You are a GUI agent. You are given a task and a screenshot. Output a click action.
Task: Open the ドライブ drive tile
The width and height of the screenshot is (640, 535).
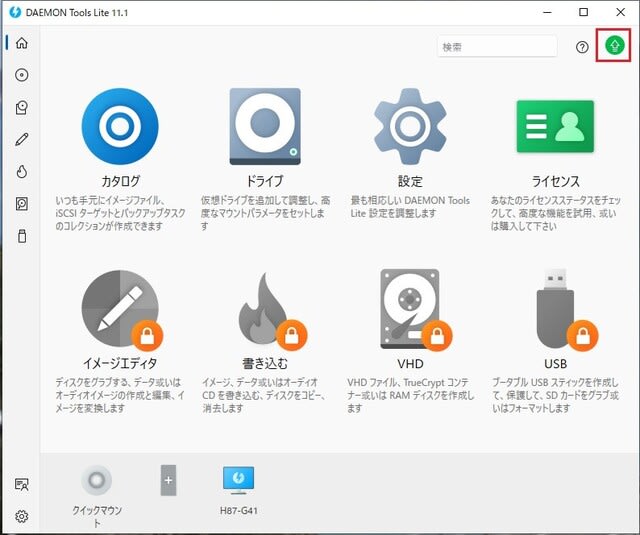click(265, 127)
